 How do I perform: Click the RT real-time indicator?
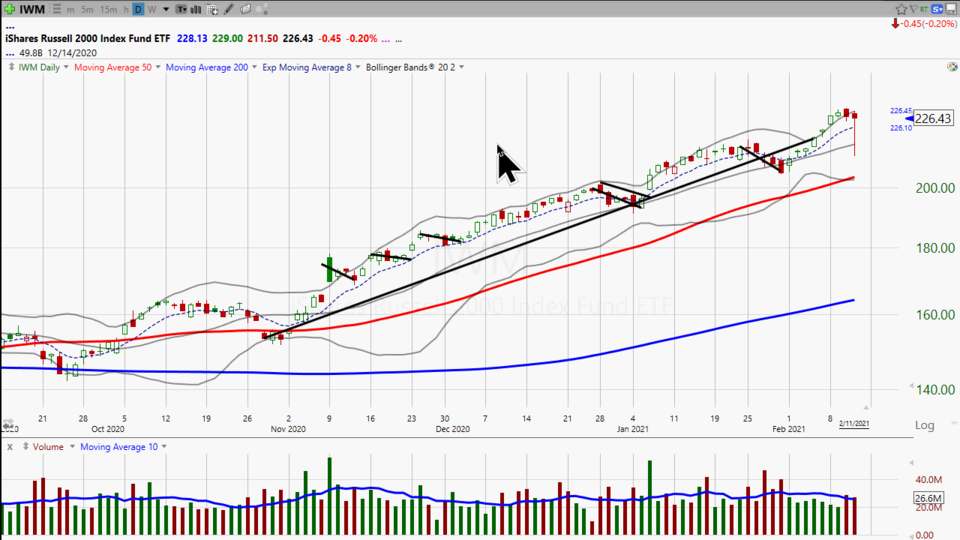click(924, 9)
